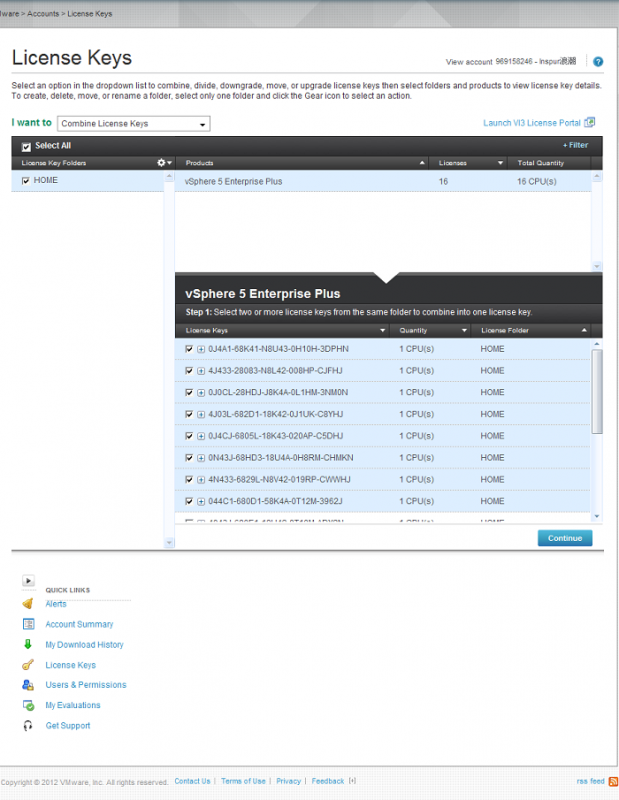Click the Continue button
This screenshot has width=619, height=800.
pos(564,538)
